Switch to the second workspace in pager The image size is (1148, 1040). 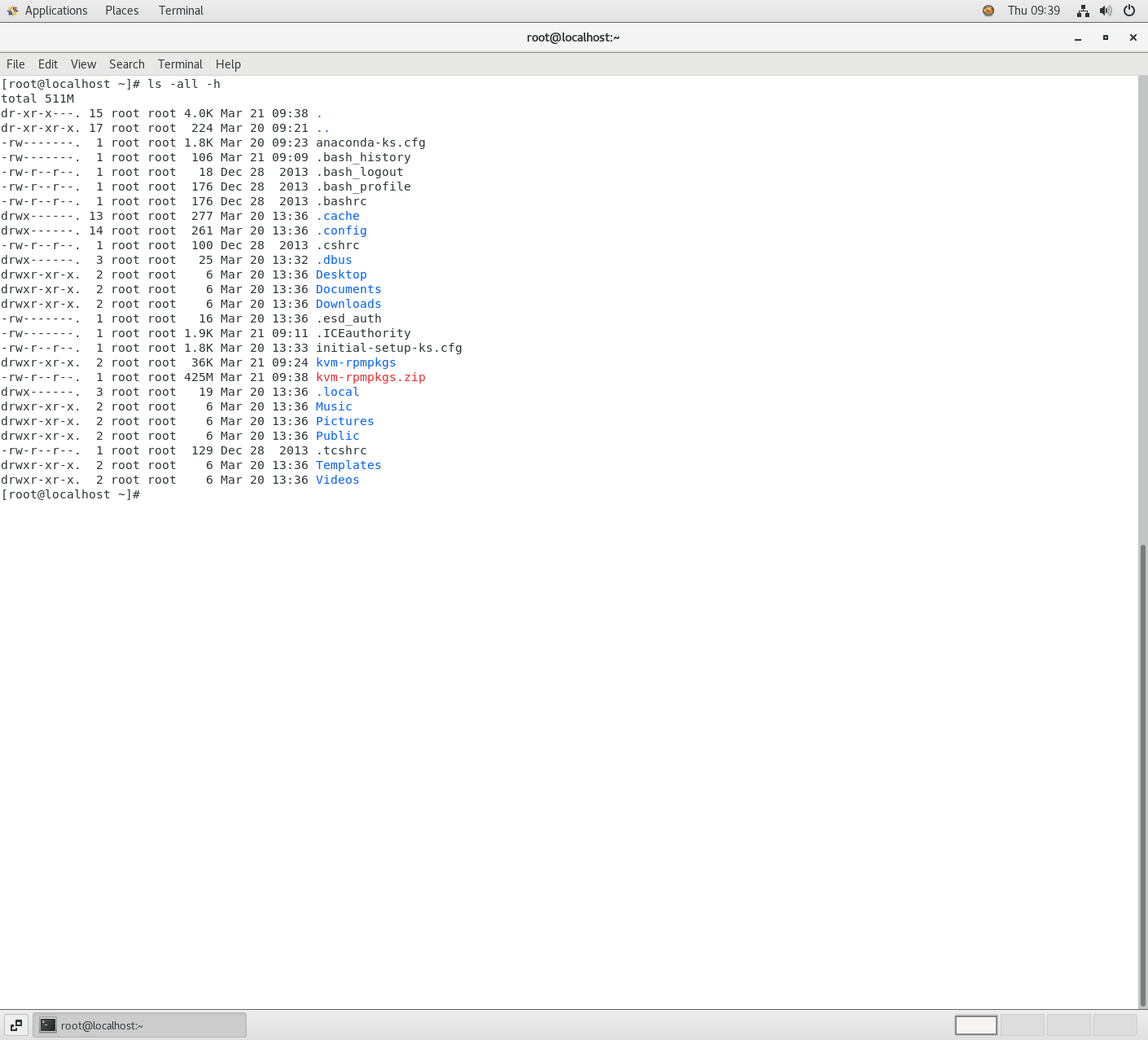coord(1023,1025)
